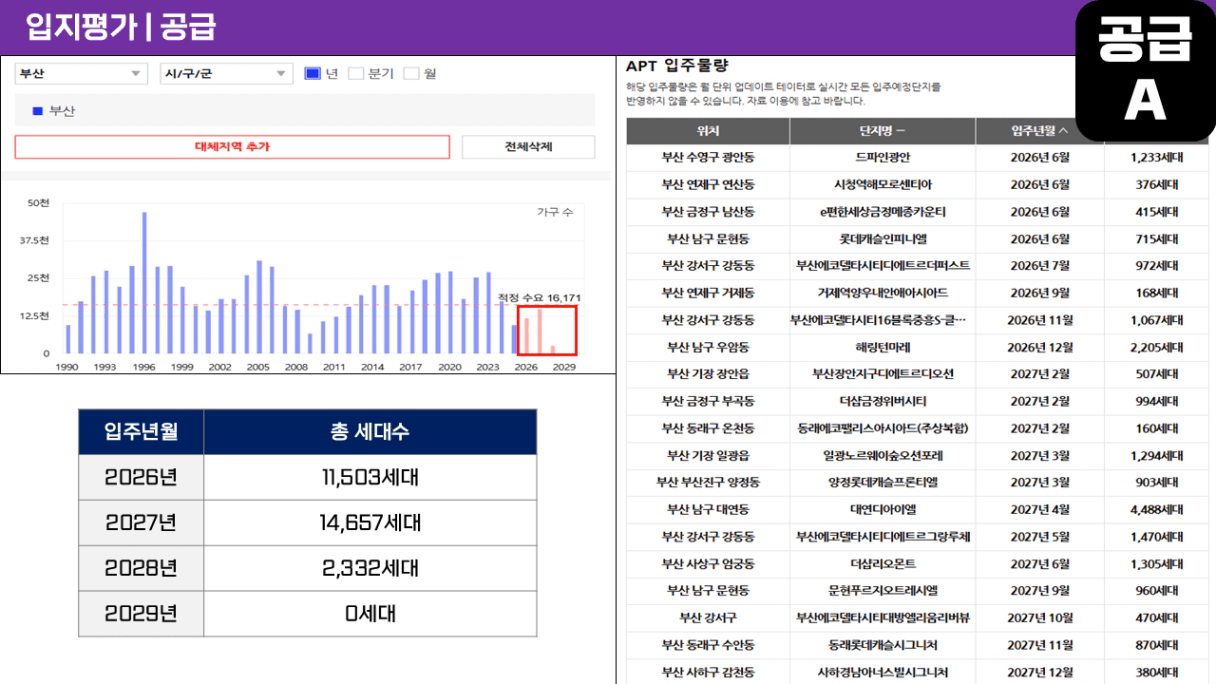Click the 2029년 row label in summary table

tap(141, 614)
